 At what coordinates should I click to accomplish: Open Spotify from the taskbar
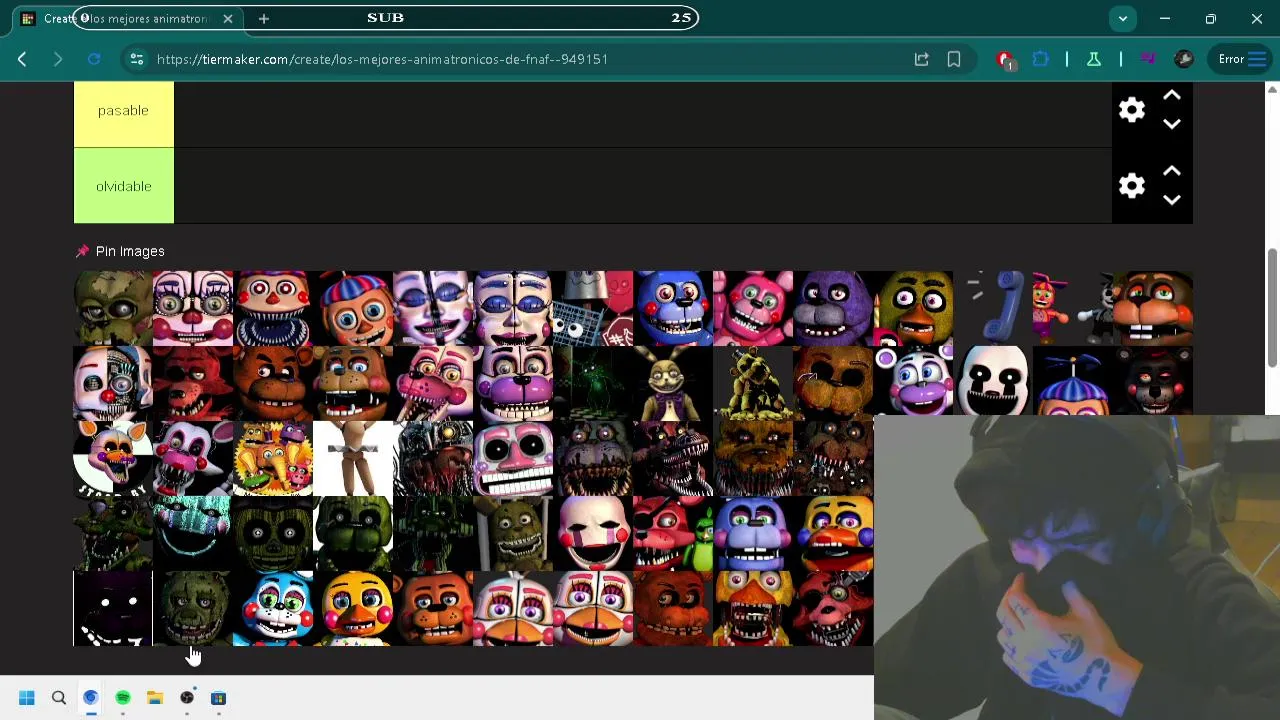123,698
